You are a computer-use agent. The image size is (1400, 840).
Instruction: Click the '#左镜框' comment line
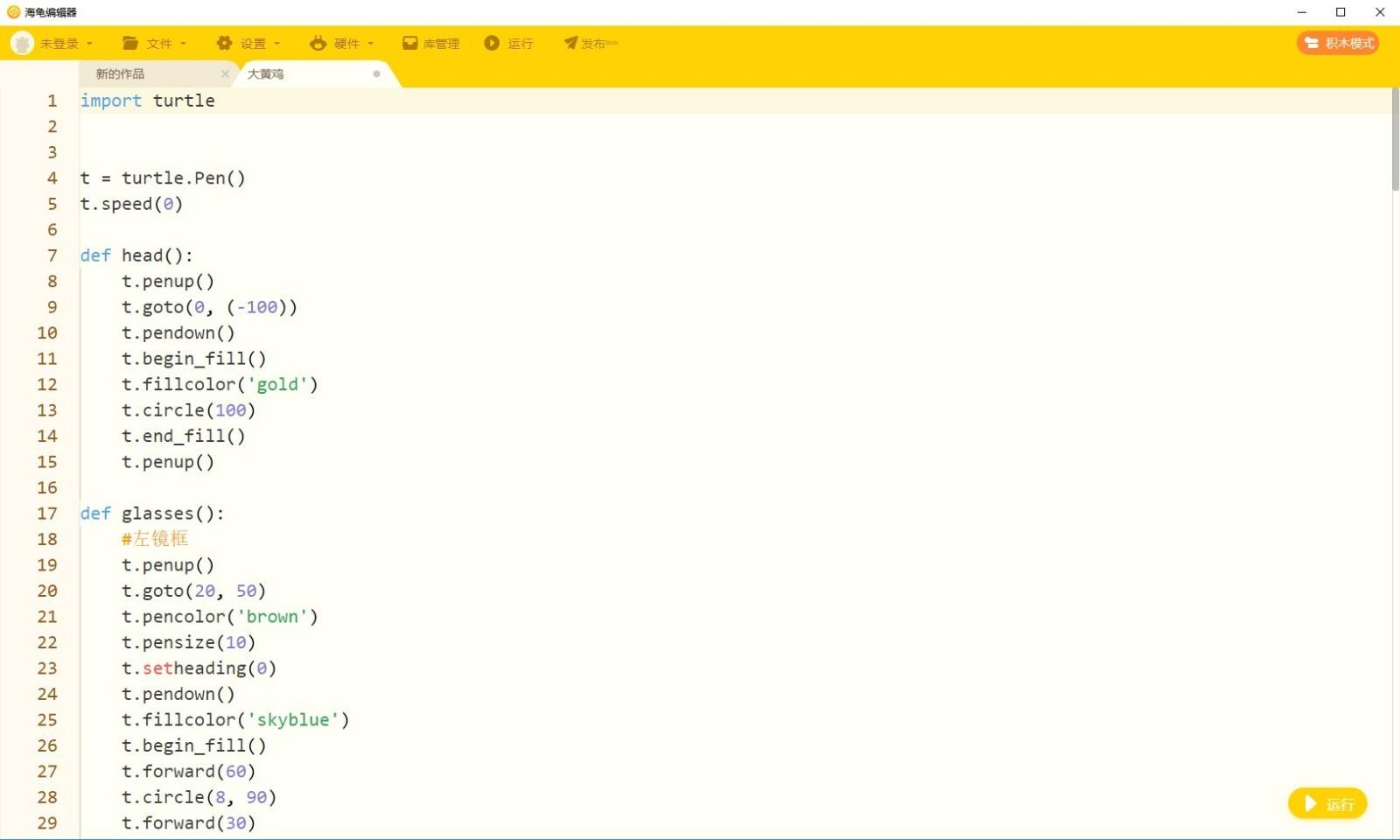tap(155, 539)
